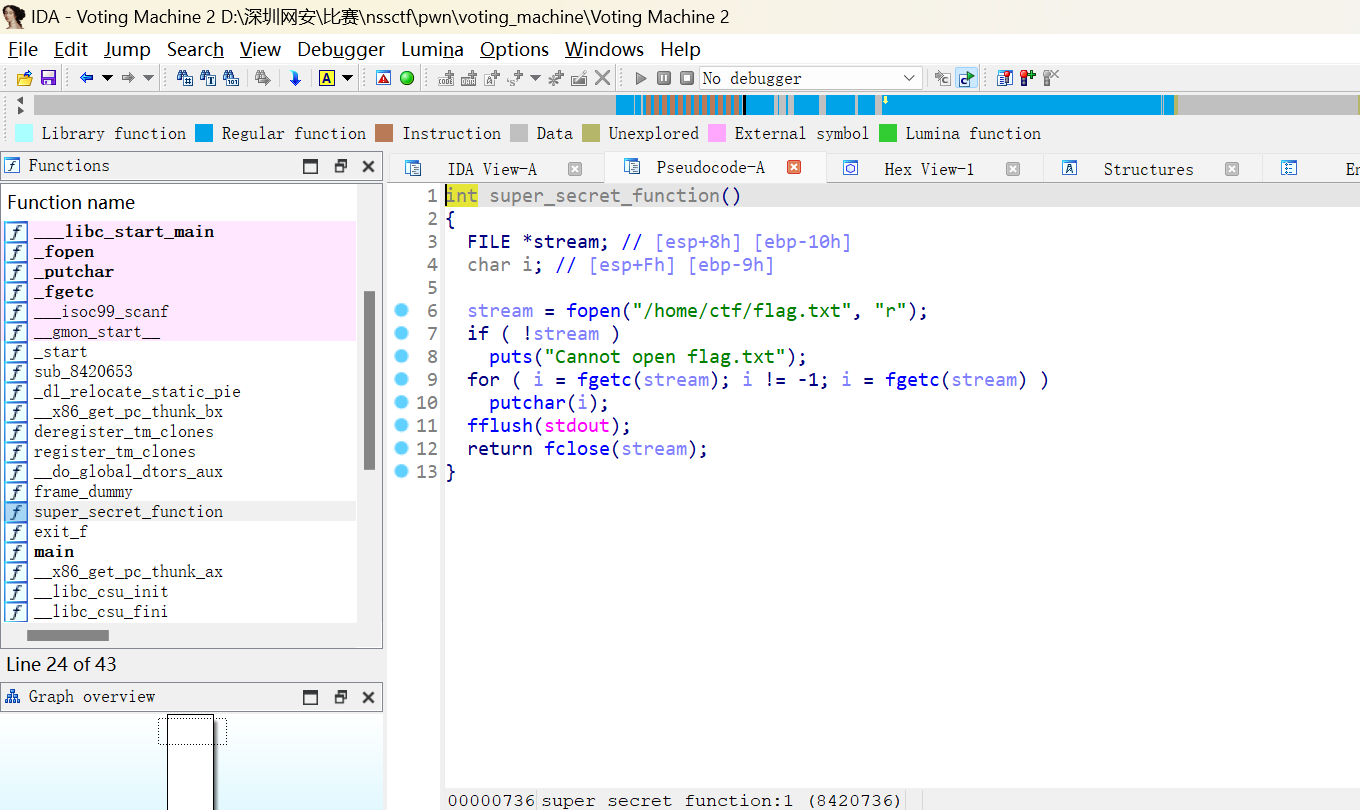Toggle breakpoint dot on line 12

[x=402, y=449]
